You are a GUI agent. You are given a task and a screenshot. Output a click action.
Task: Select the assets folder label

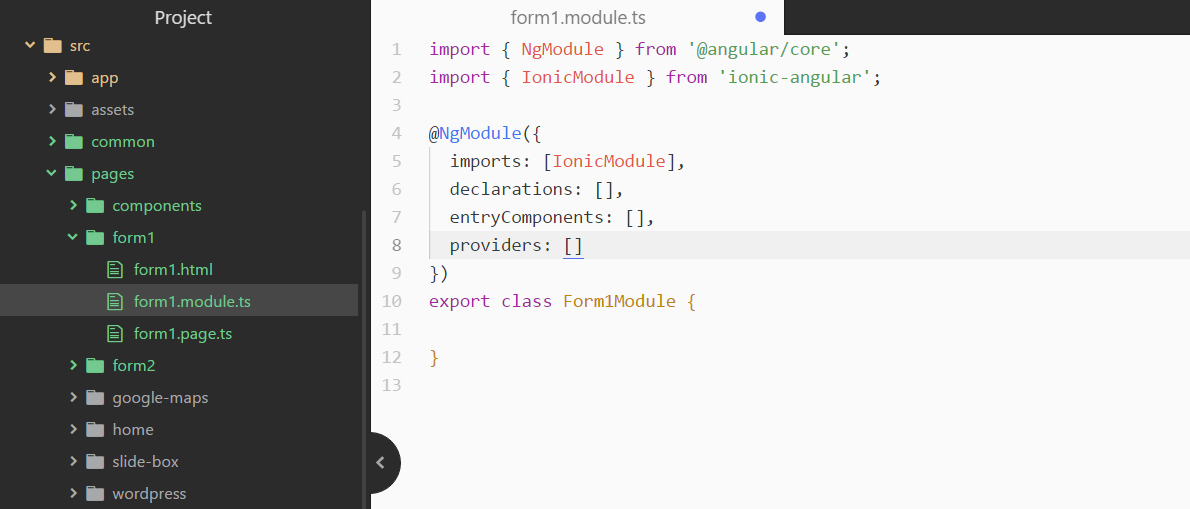[x=112, y=109]
